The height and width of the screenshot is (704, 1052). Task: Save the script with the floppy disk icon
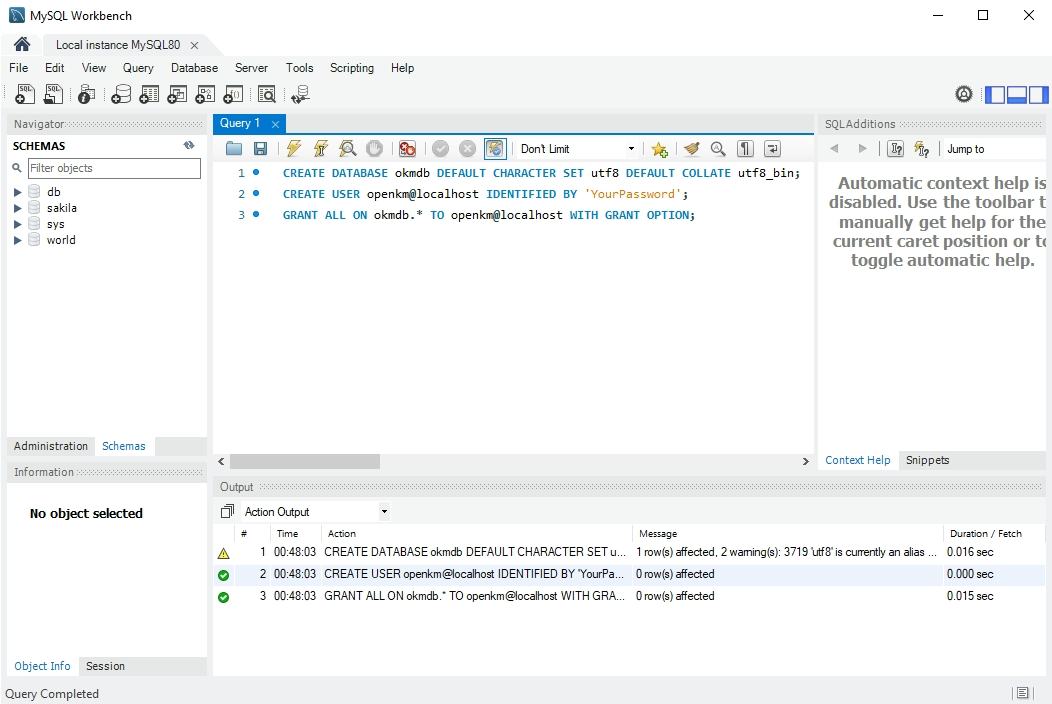pyautogui.click(x=260, y=149)
